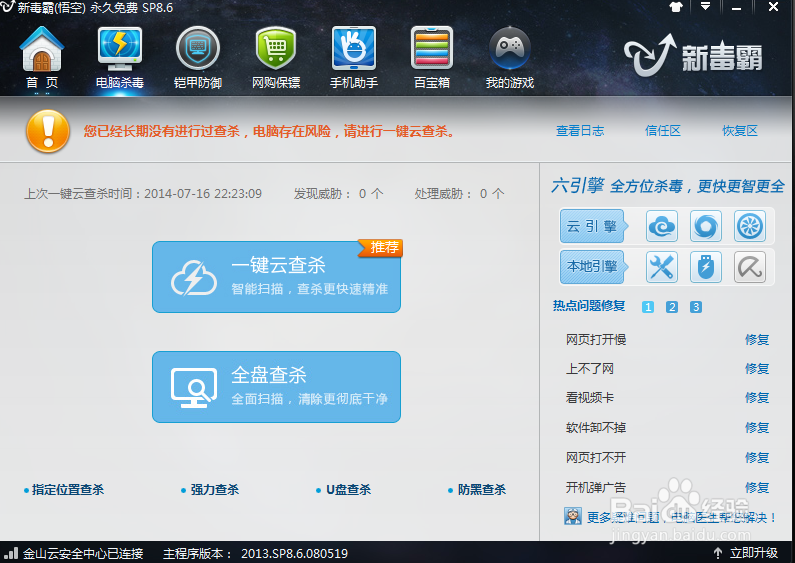Viewport: 795px width, 563px height.
Task: Open 查看日志 log link
Action: click(580, 131)
